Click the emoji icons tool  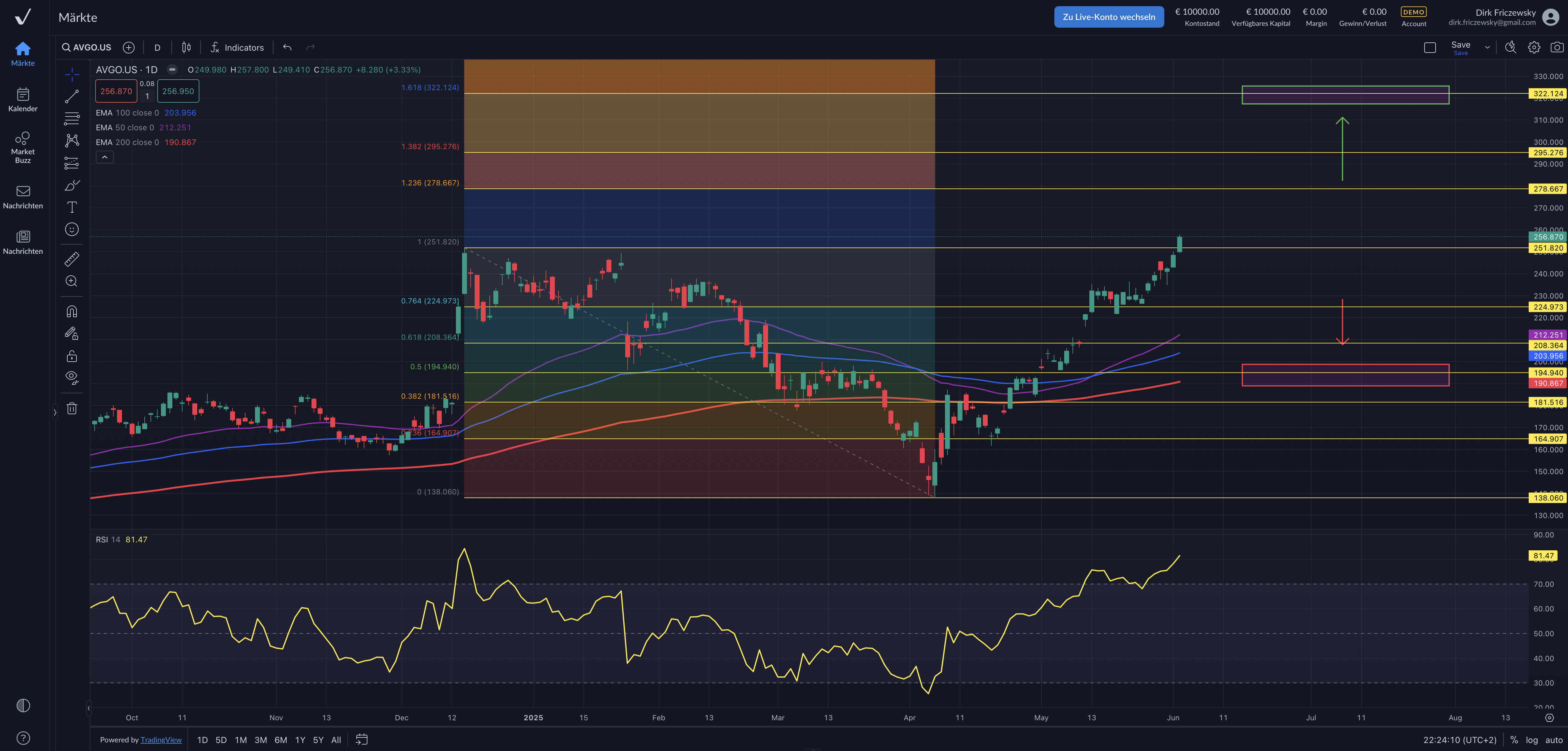click(x=72, y=230)
